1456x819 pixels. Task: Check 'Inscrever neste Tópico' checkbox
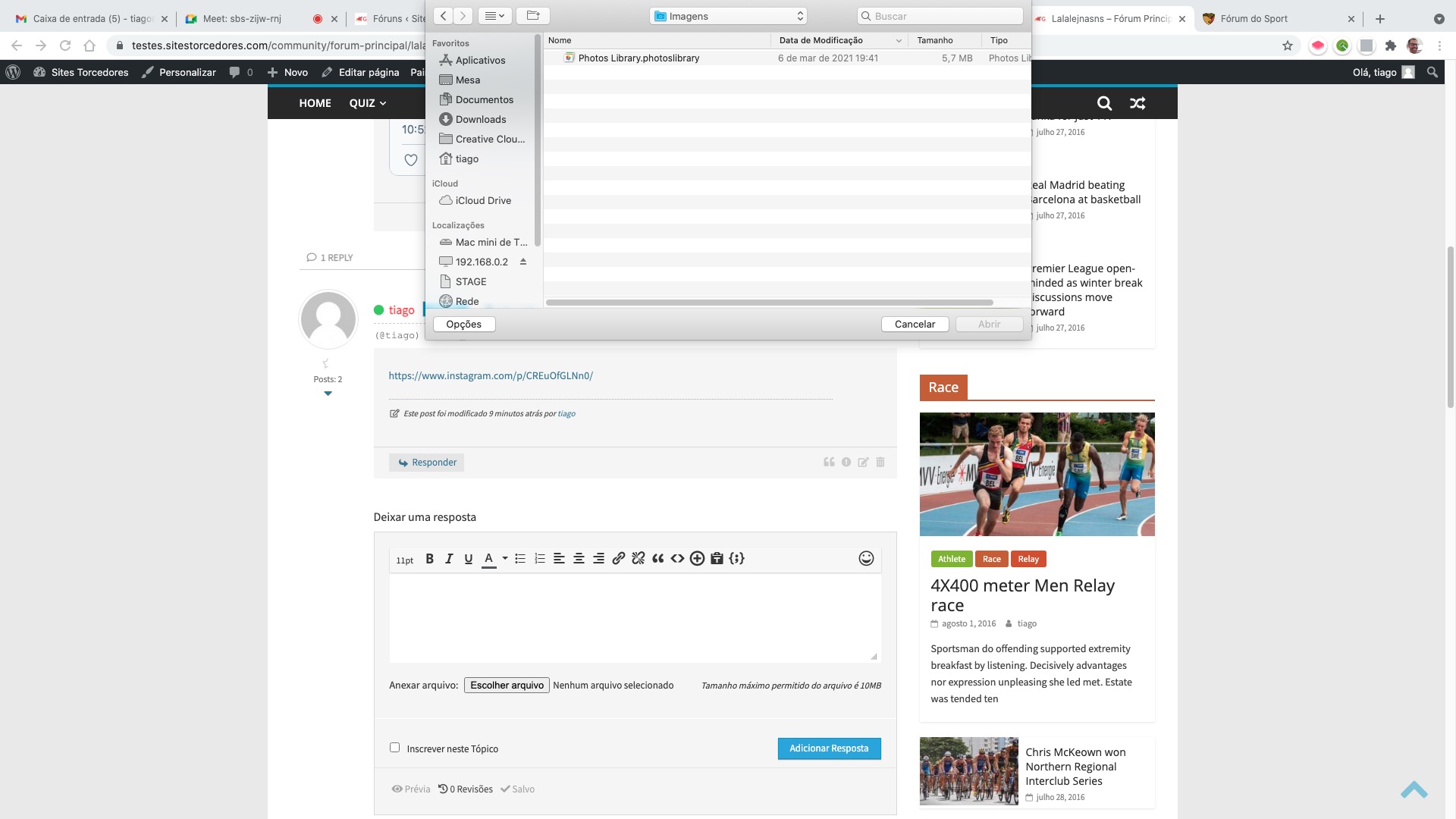tap(394, 748)
